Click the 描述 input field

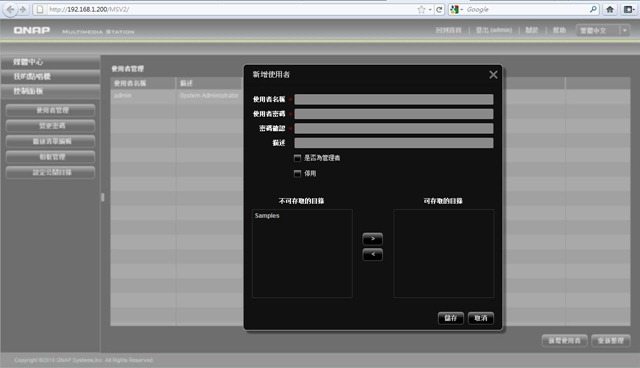(394, 143)
